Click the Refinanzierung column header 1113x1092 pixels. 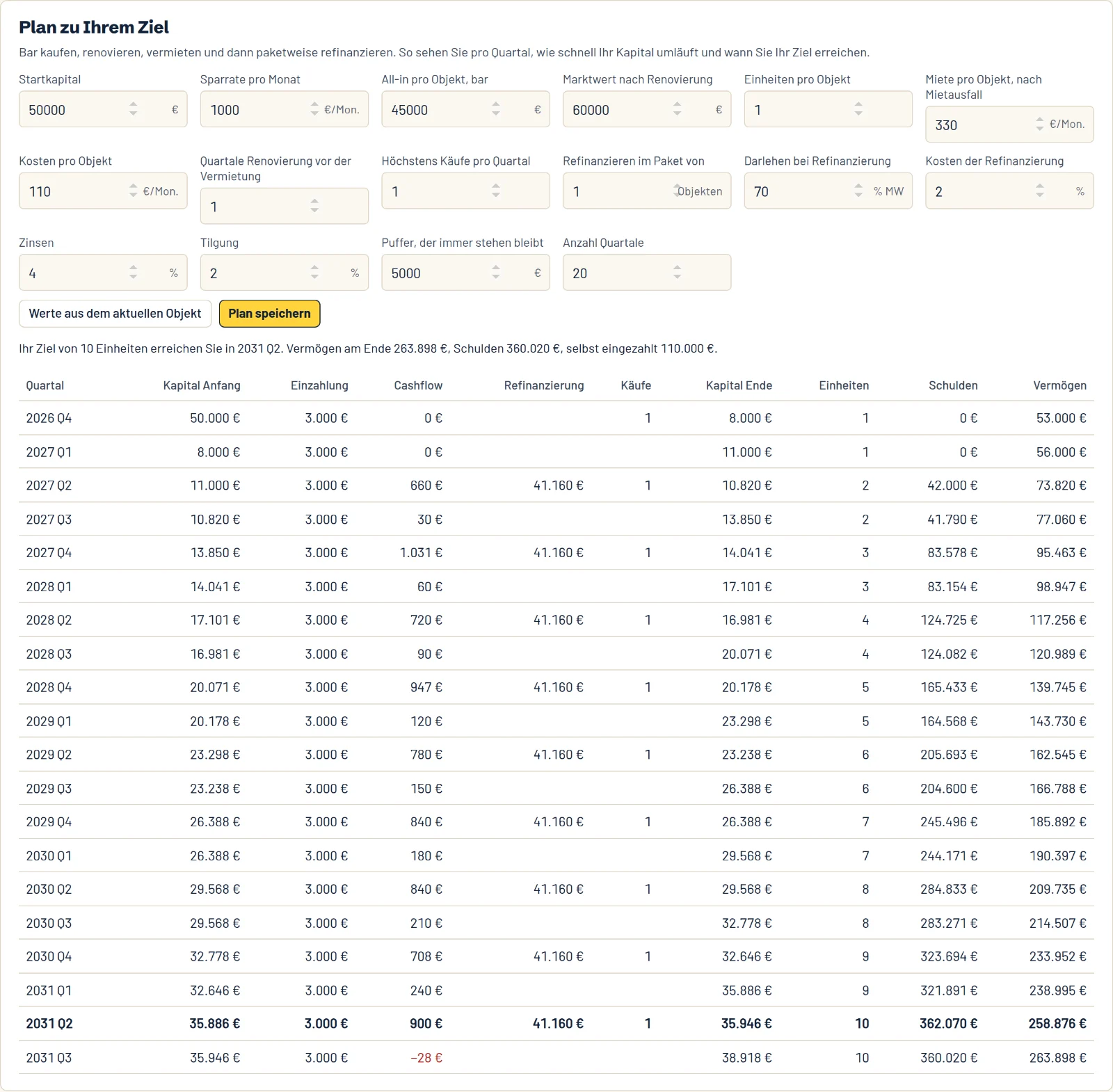coord(544,385)
